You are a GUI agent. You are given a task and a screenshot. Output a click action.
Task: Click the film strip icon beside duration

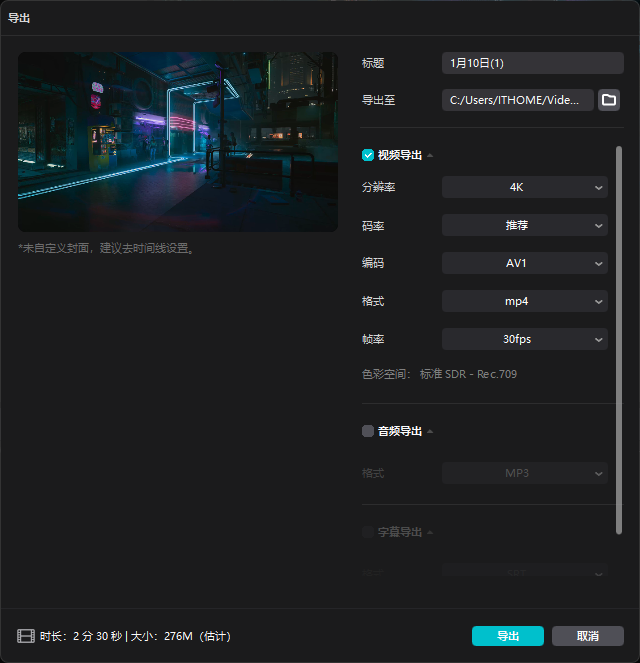click(x=26, y=636)
